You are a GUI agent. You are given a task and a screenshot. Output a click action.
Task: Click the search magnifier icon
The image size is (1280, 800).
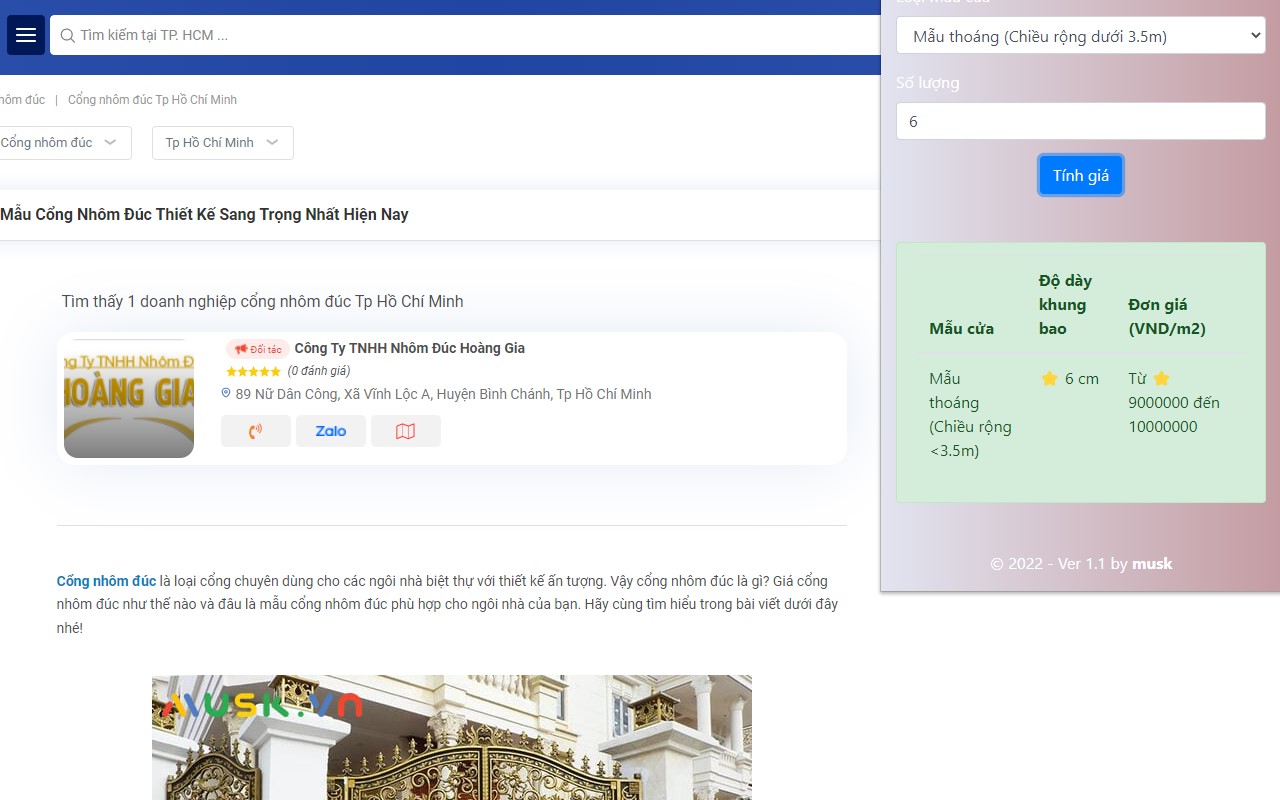(x=67, y=35)
